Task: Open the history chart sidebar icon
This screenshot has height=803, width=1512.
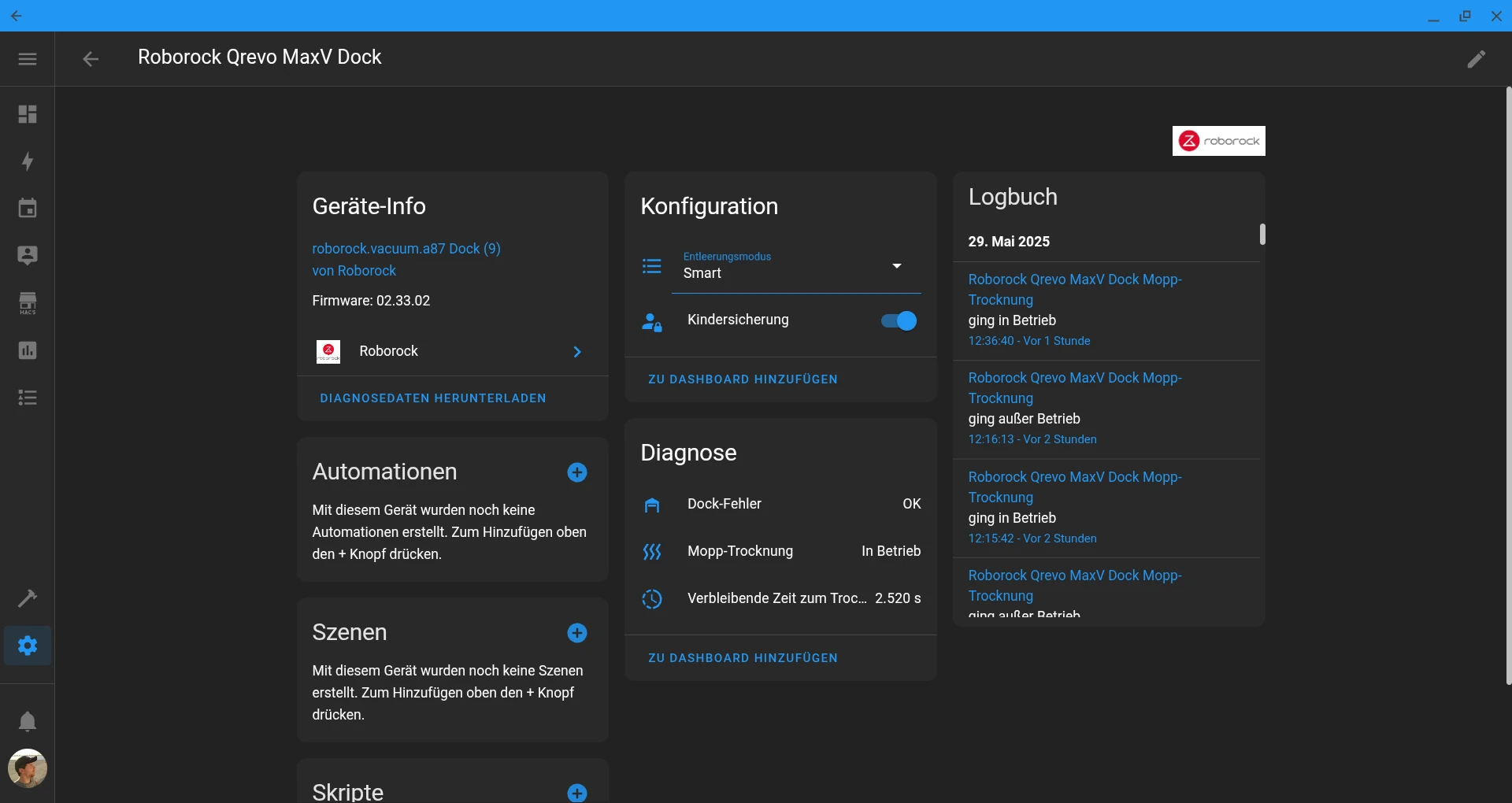Action: 28,350
